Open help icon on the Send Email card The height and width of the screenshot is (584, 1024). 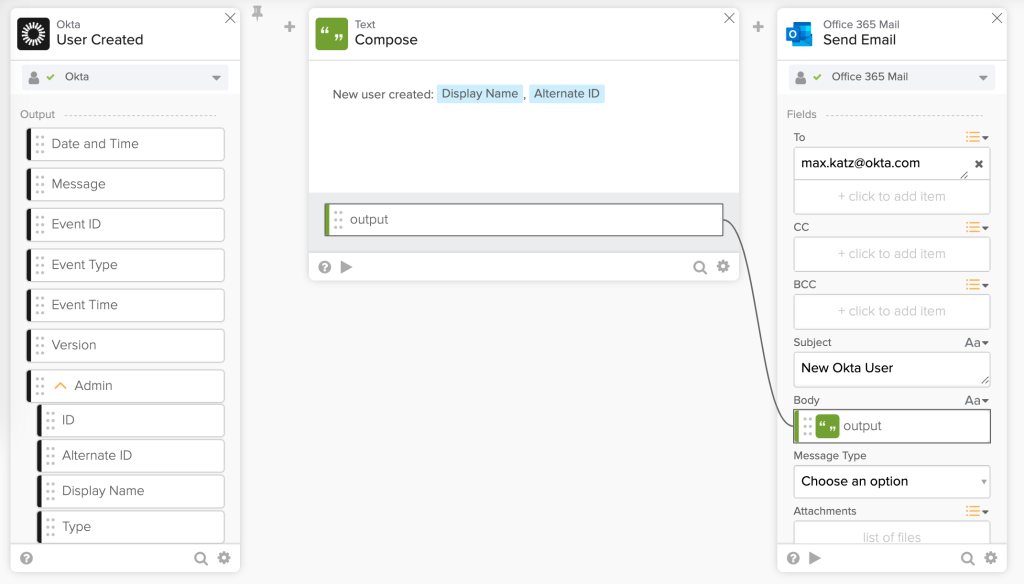793,559
